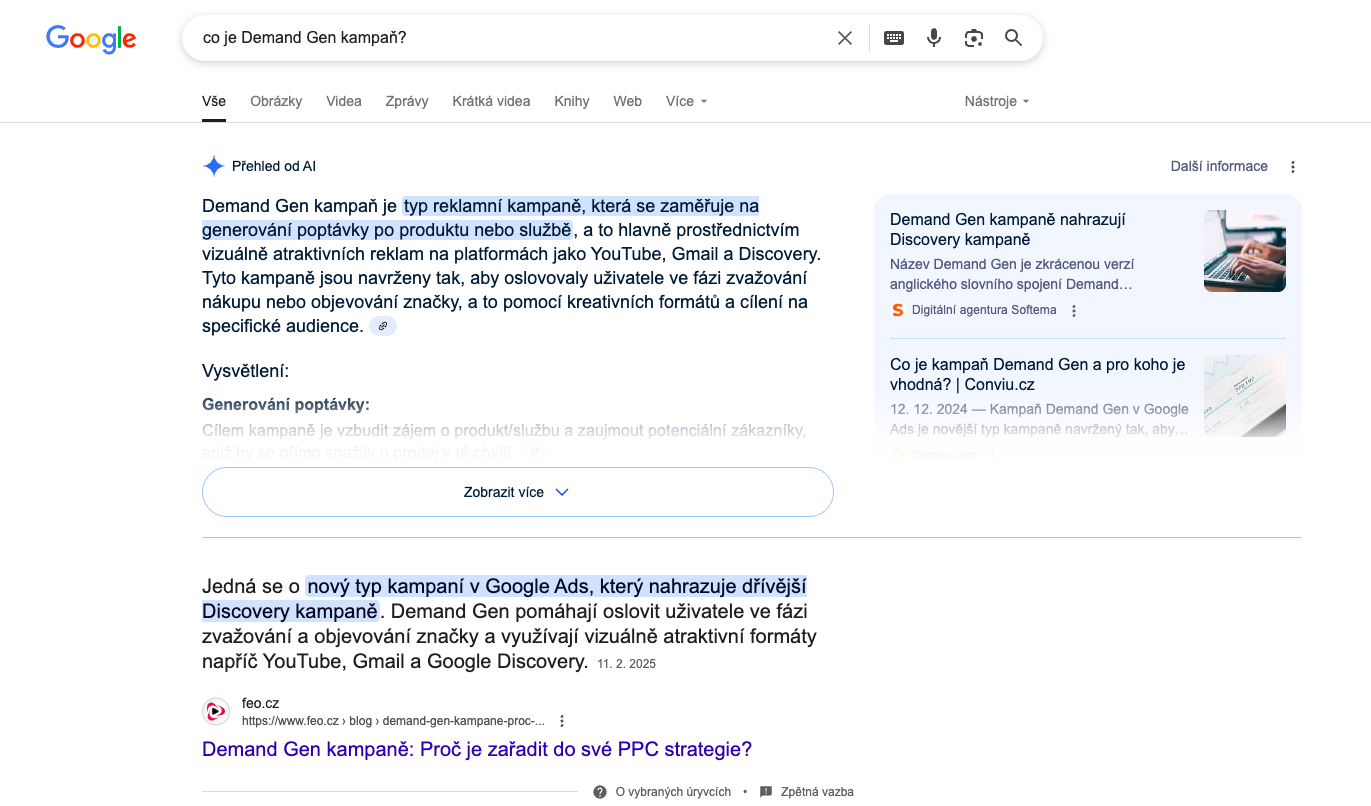1371x806 pixels.
Task: Open Google Lens image search
Action: coord(974,38)
